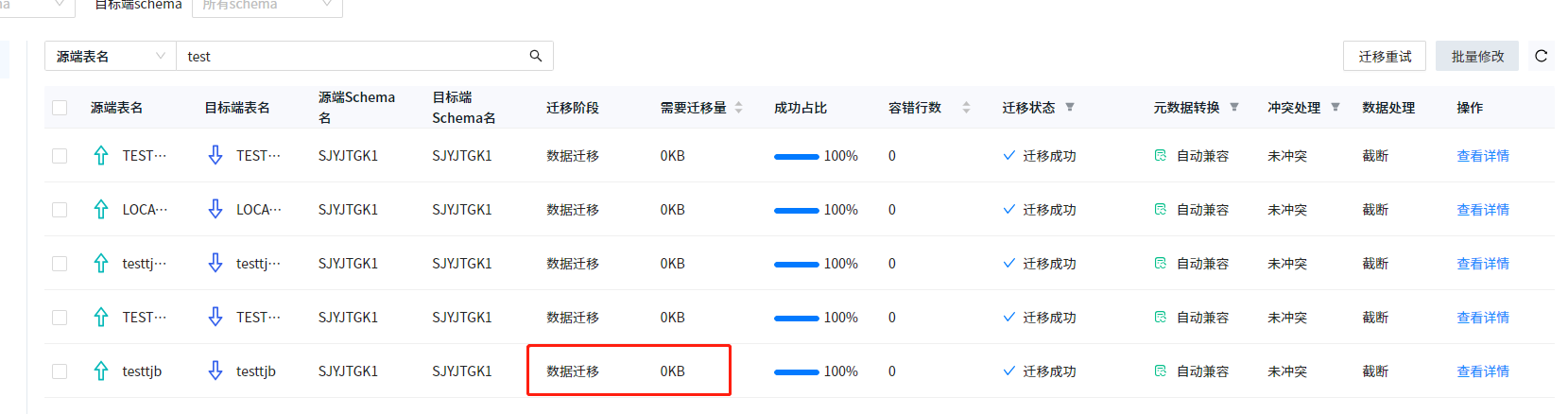
Task: Click 自动兼容 icon in testtjb row
Action: point(1161,371)
